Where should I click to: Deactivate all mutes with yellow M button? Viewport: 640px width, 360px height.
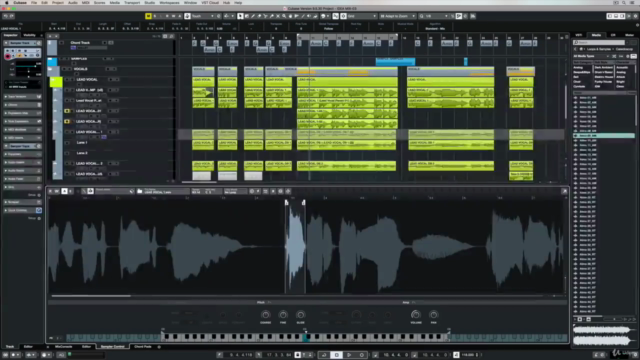[148, 16]
